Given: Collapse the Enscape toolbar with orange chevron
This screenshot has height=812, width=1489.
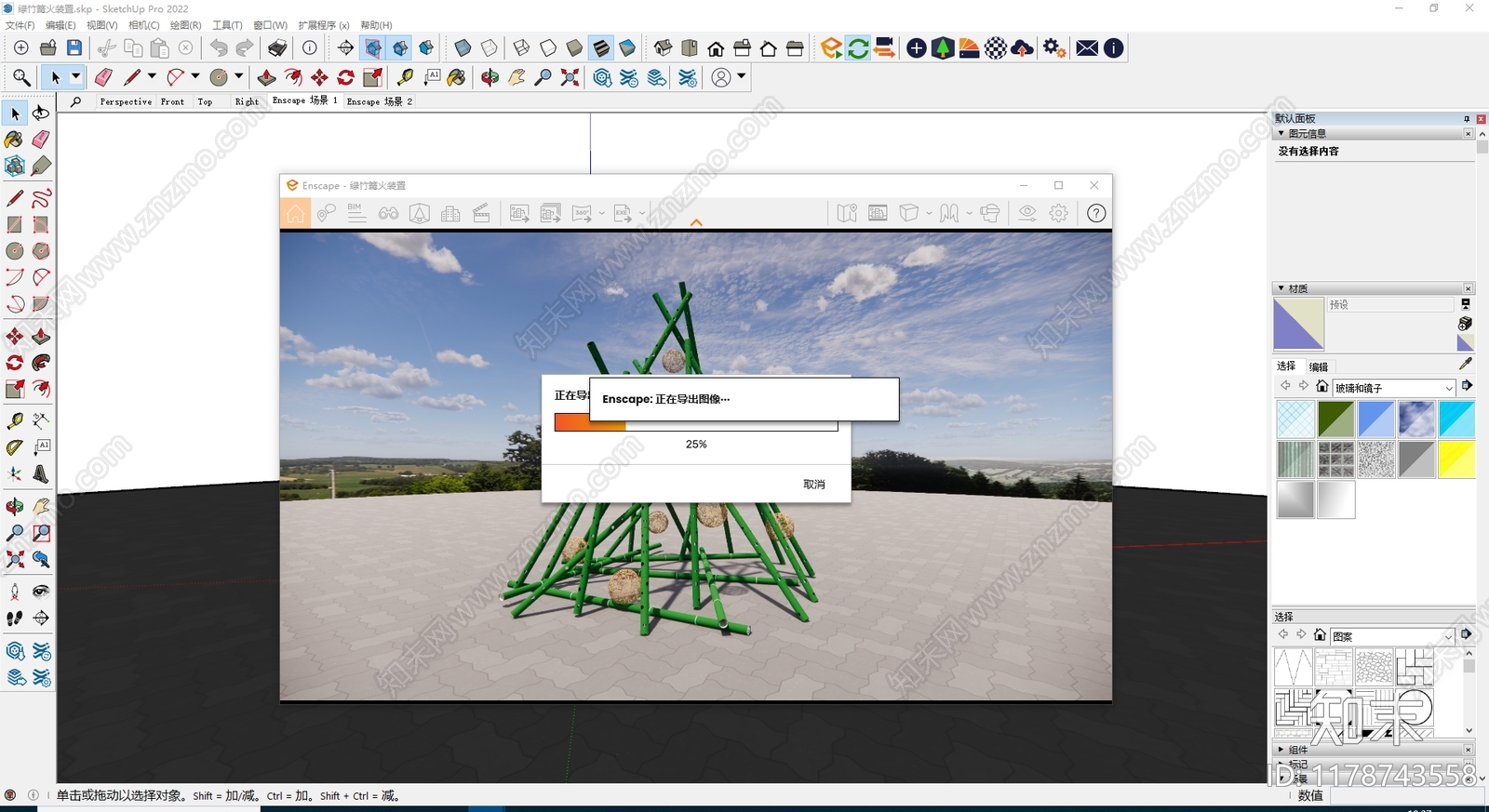Looking at the screenshot, I should (696, 222).
